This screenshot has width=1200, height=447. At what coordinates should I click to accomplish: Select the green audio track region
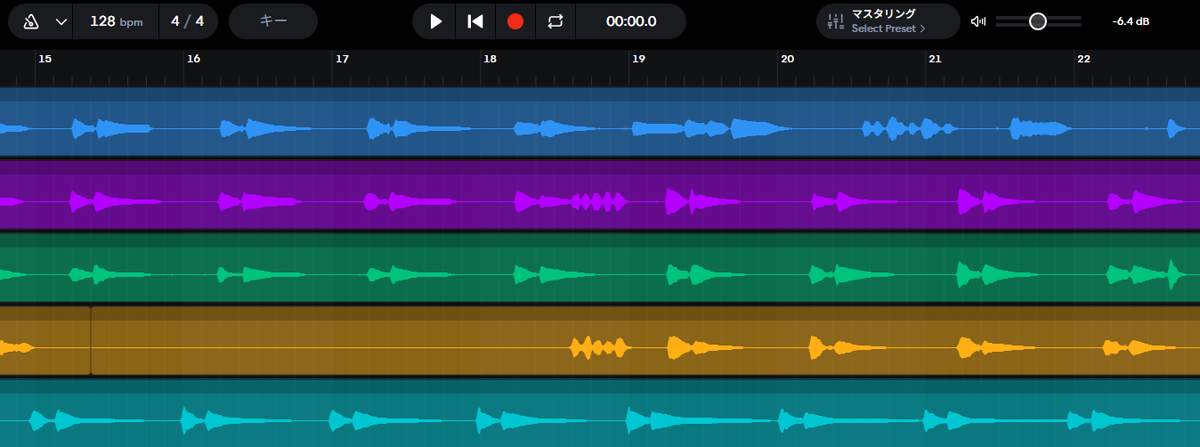click(x=600, y=267)
